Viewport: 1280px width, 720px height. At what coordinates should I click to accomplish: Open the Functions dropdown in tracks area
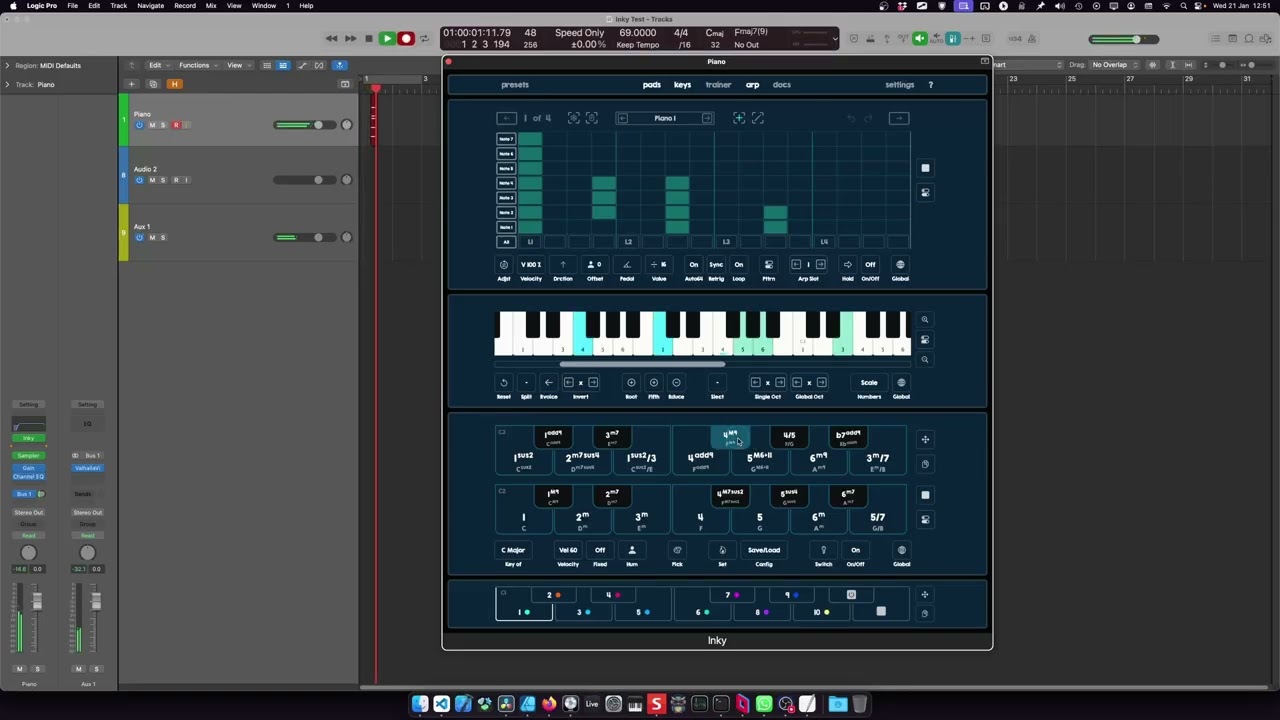(197, 65)
